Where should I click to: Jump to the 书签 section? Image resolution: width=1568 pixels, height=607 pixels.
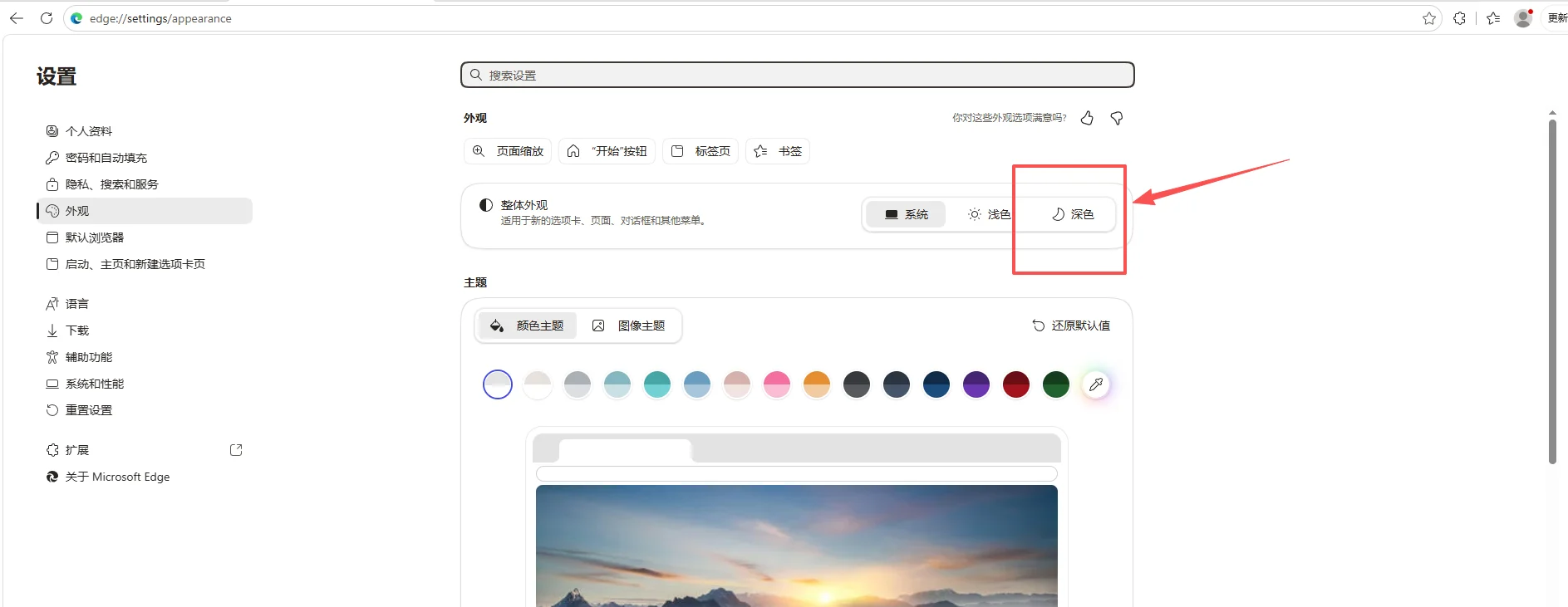(x=778, y=151)
